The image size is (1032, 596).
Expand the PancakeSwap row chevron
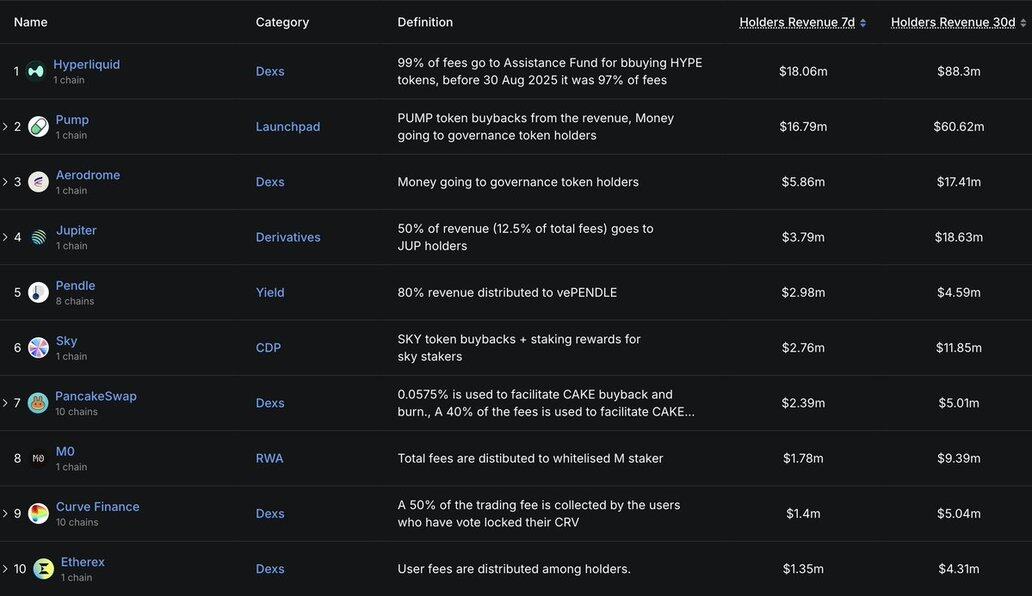(x=5, y=403)
